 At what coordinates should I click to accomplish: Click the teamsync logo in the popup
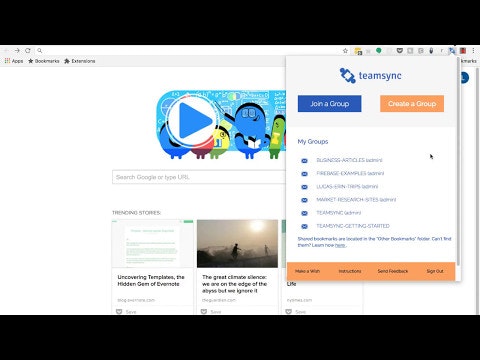click(x=370, y=76)
